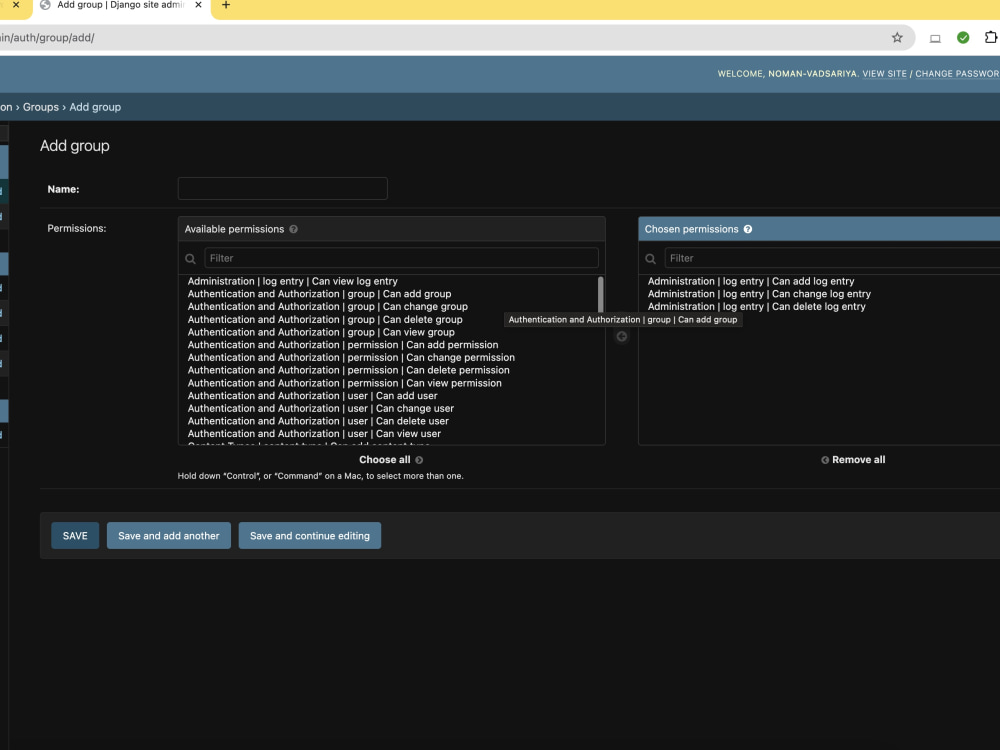Image resolution: width=1000 pixels, height=750 pixels.
Task: Click Save and continue editing
Action: (x=310, y=536)
